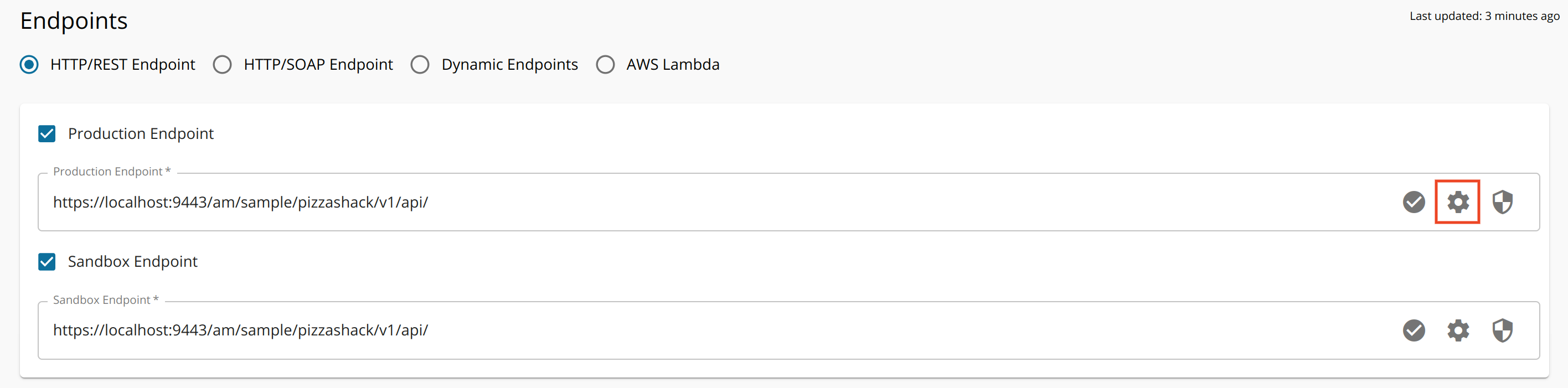Select the HTTP/REST Endpoint radio button
Viewport: 1568px width, 388px height.
point(29,64)
